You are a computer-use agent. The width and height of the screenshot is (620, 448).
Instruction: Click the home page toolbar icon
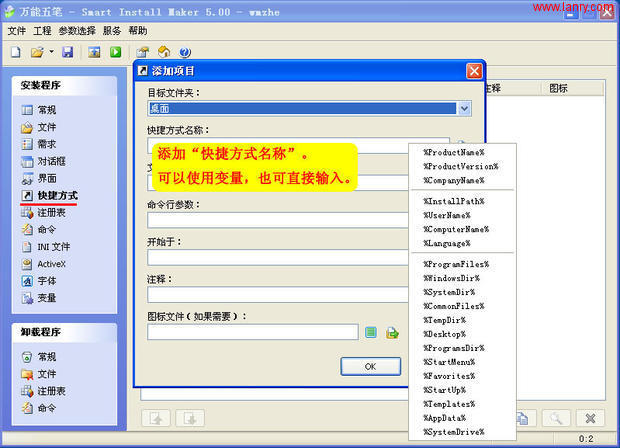pyautogui.click(x=164, y=52)
